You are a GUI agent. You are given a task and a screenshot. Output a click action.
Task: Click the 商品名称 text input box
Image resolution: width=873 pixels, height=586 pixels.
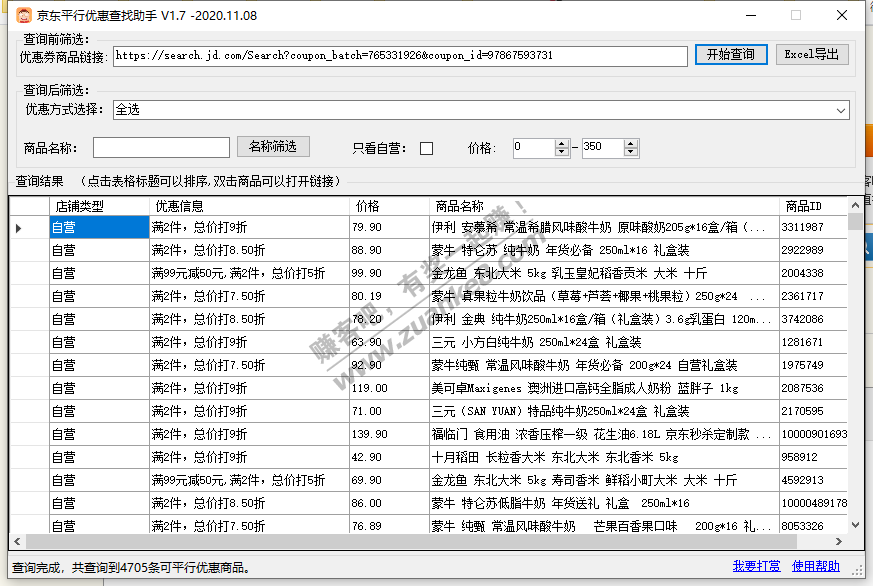tap(161, 147)
